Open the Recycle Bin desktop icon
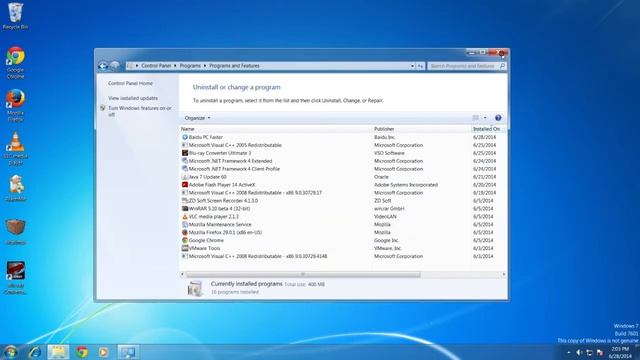640x360 pixels. (x=16, y=16)
